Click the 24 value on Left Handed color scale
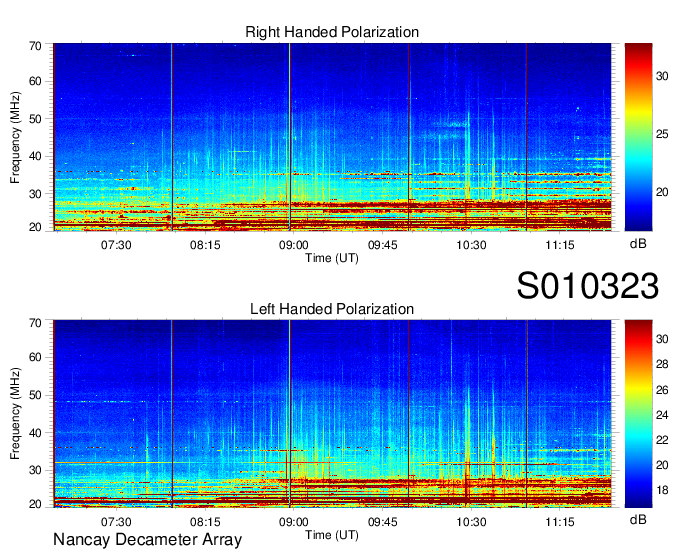The height and width of the screenshot is (552, 680). click(x=662, y=415)
